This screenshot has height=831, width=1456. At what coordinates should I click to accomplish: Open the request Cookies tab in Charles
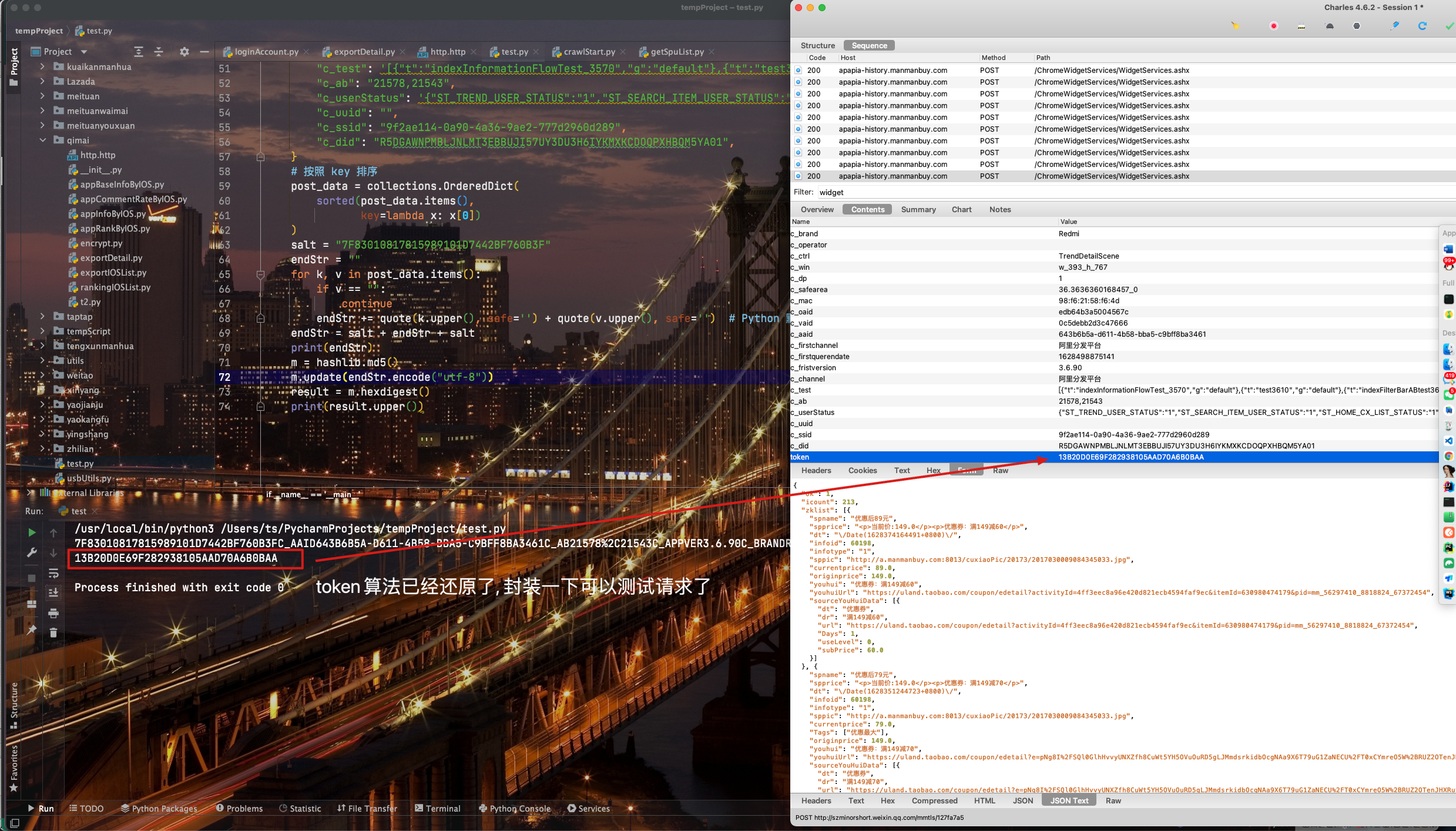[862, 470]
